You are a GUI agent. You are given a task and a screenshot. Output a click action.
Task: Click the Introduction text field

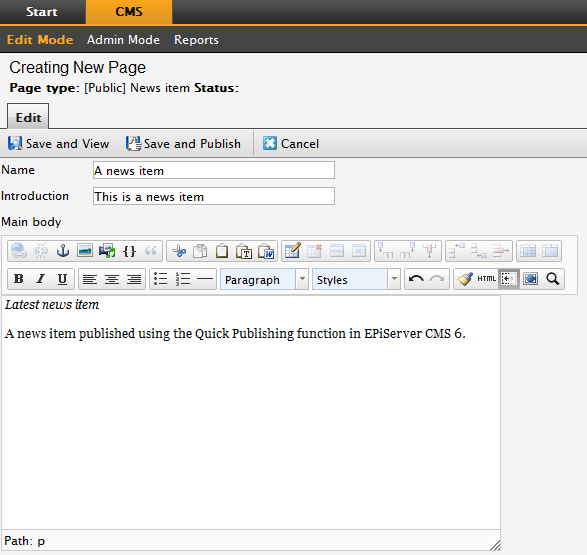point(214,196)
